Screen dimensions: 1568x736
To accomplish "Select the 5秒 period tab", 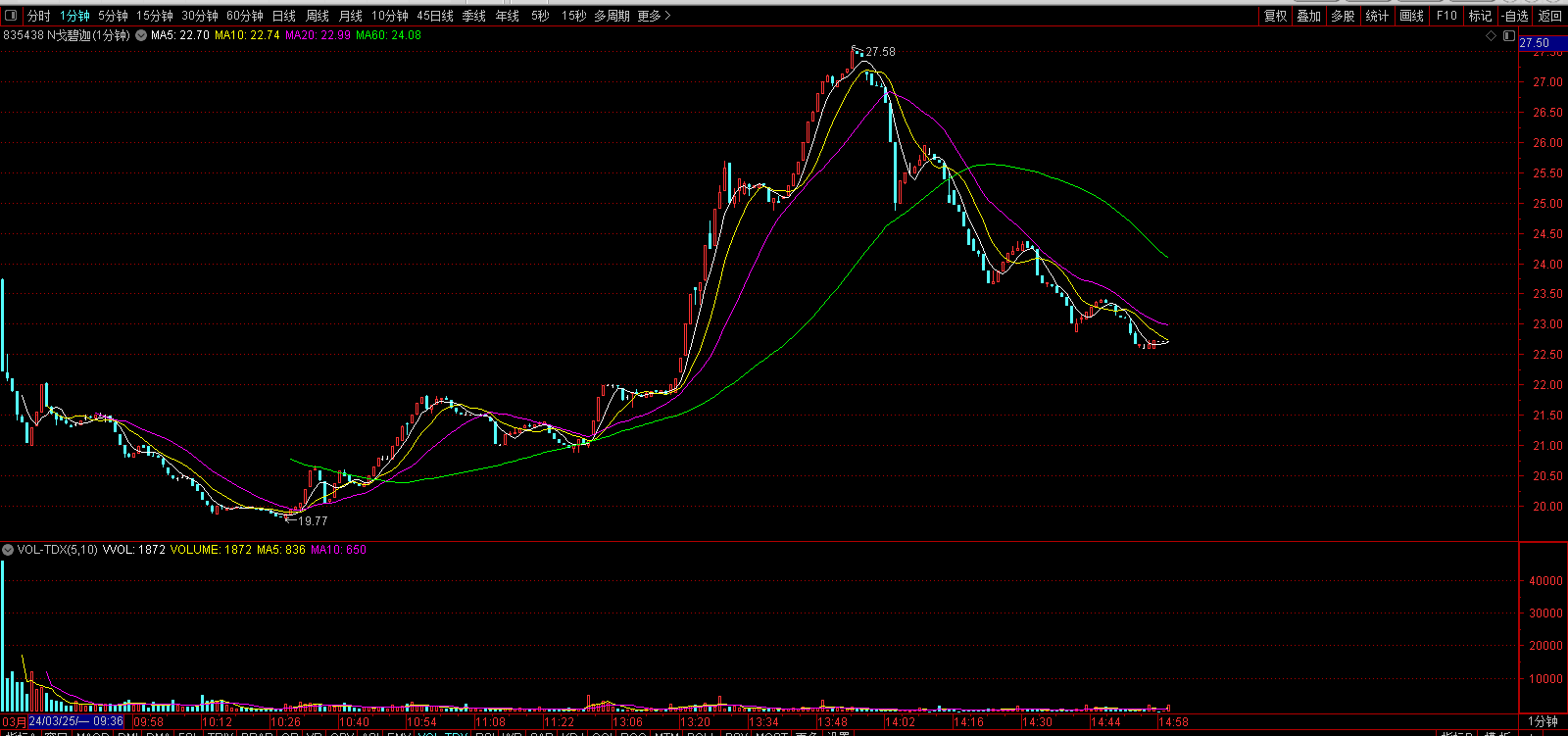I will 540,16.
